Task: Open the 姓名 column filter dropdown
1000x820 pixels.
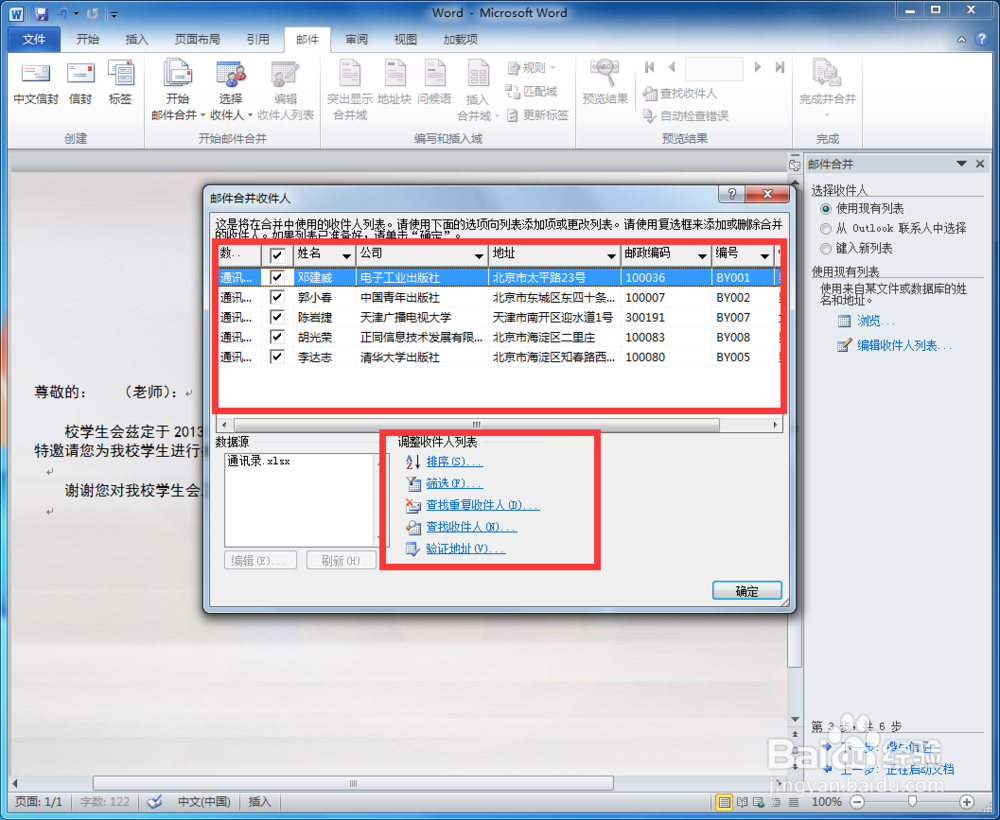Action: (x=346, y=256)
